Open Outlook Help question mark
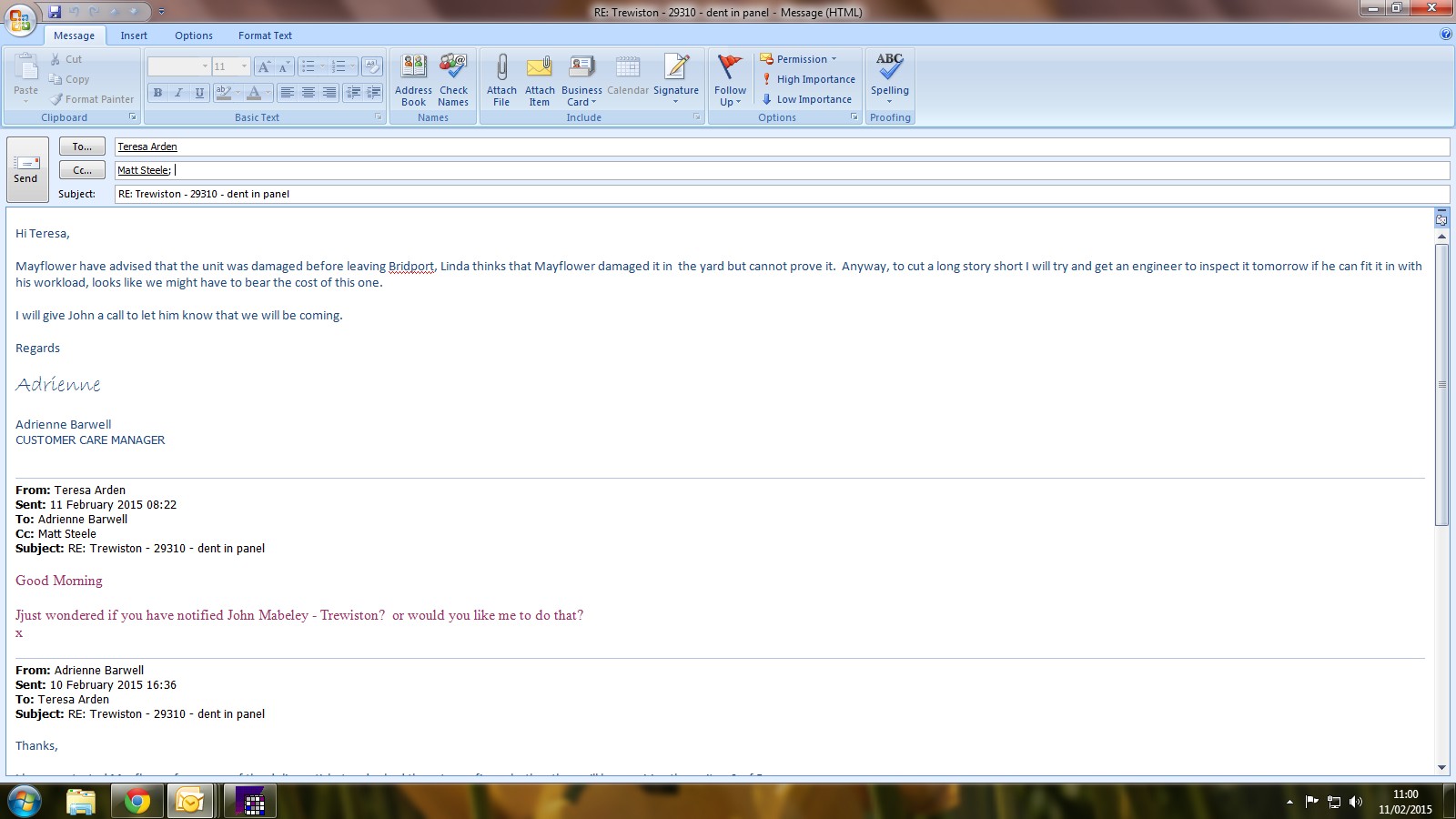 coord(1446,35)
